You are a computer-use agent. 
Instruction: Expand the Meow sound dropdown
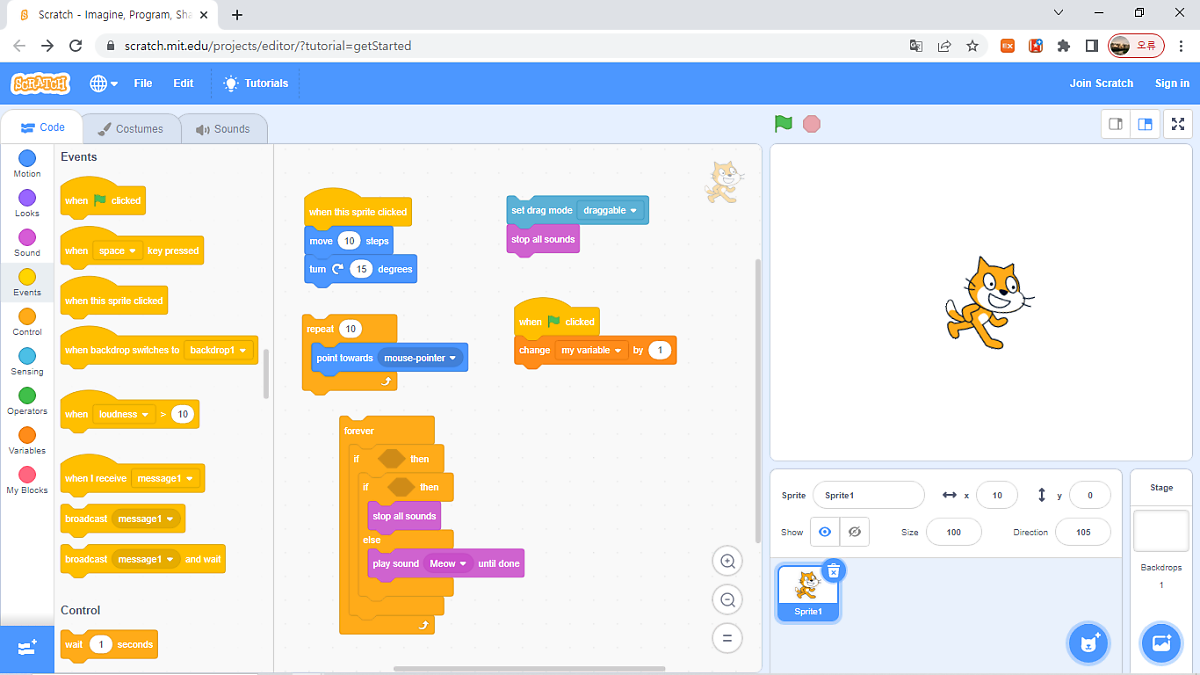(x=463, y=564)
